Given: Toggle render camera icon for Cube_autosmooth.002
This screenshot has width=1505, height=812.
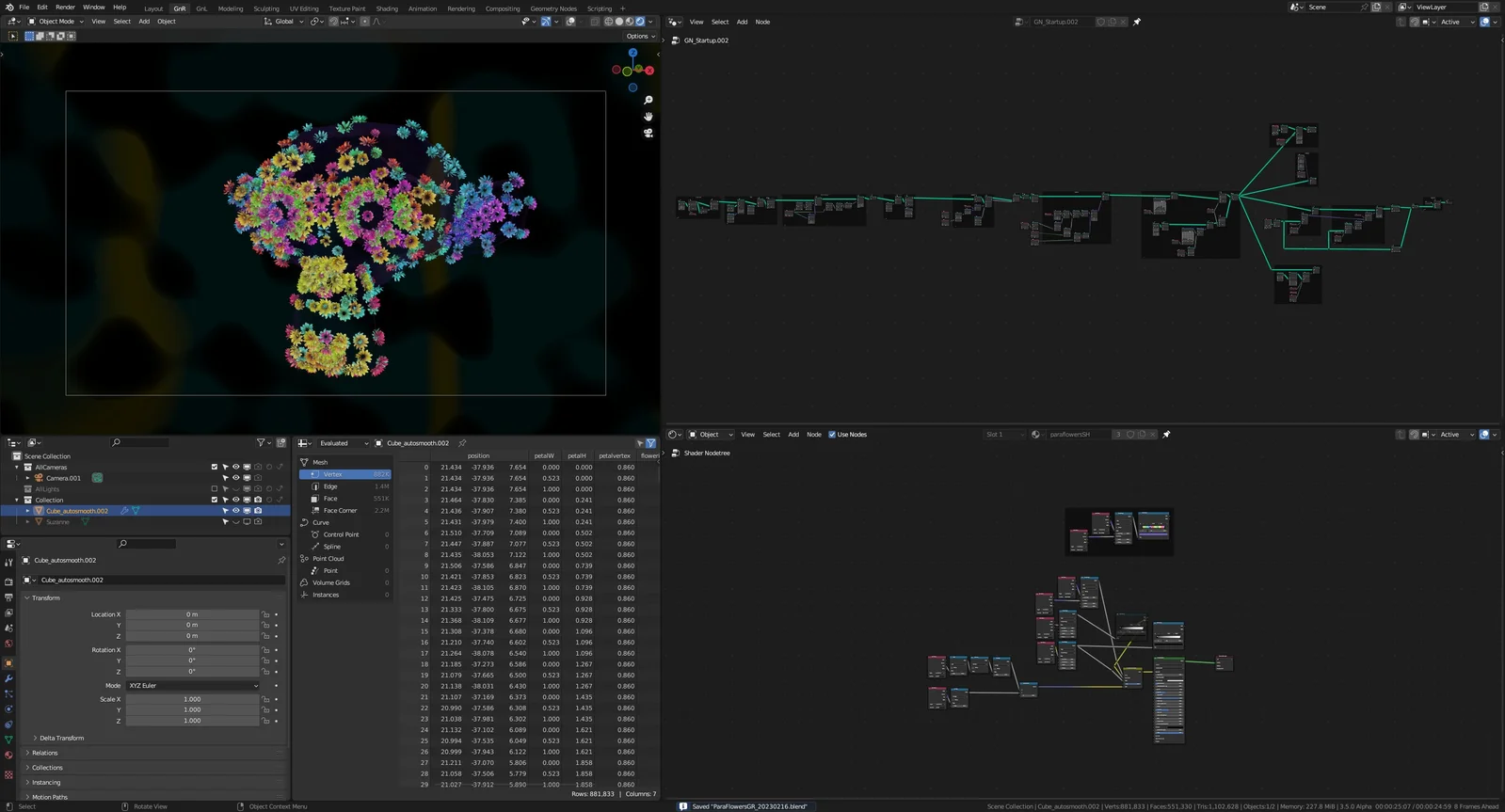Looking at the screenshot, I should coord(258,511).
